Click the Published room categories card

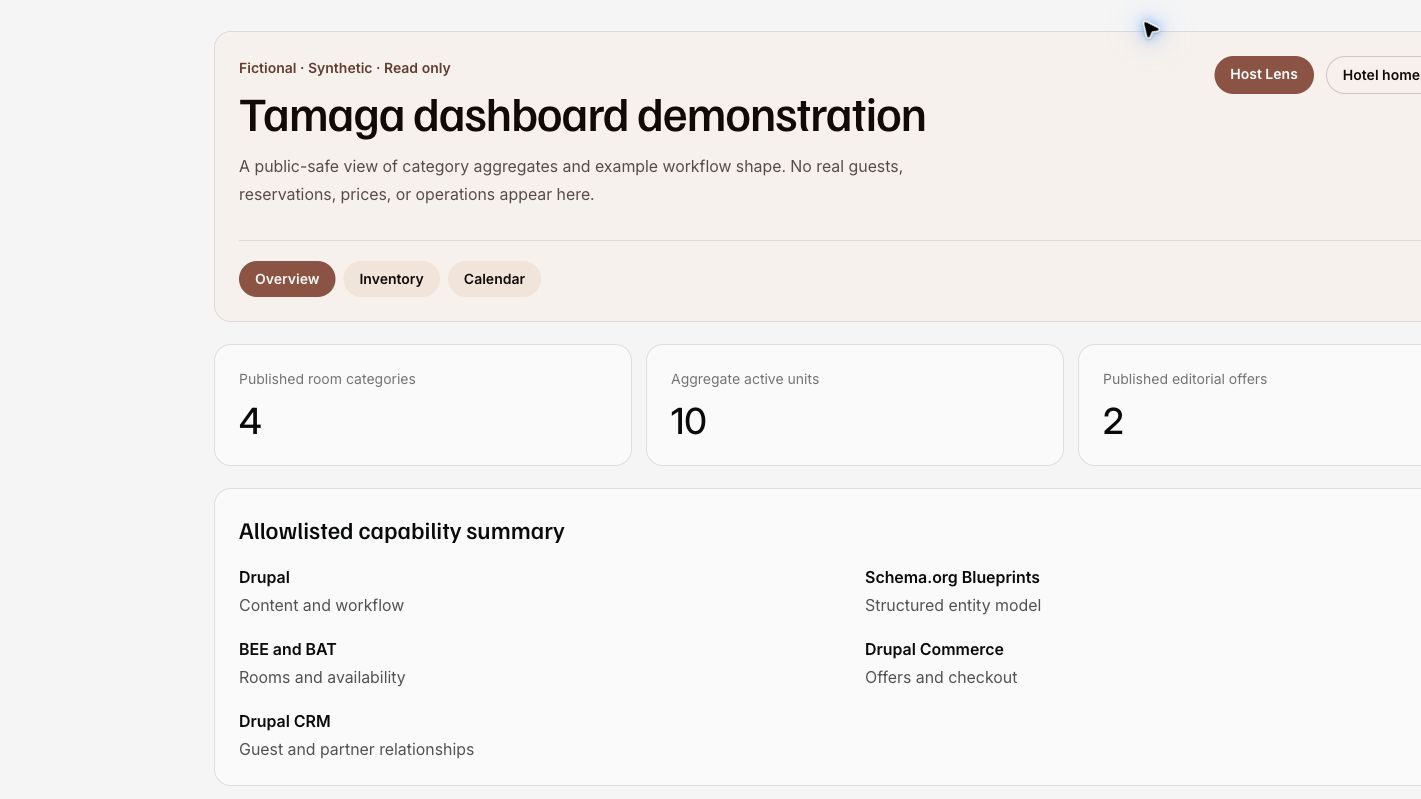(423, 405)
